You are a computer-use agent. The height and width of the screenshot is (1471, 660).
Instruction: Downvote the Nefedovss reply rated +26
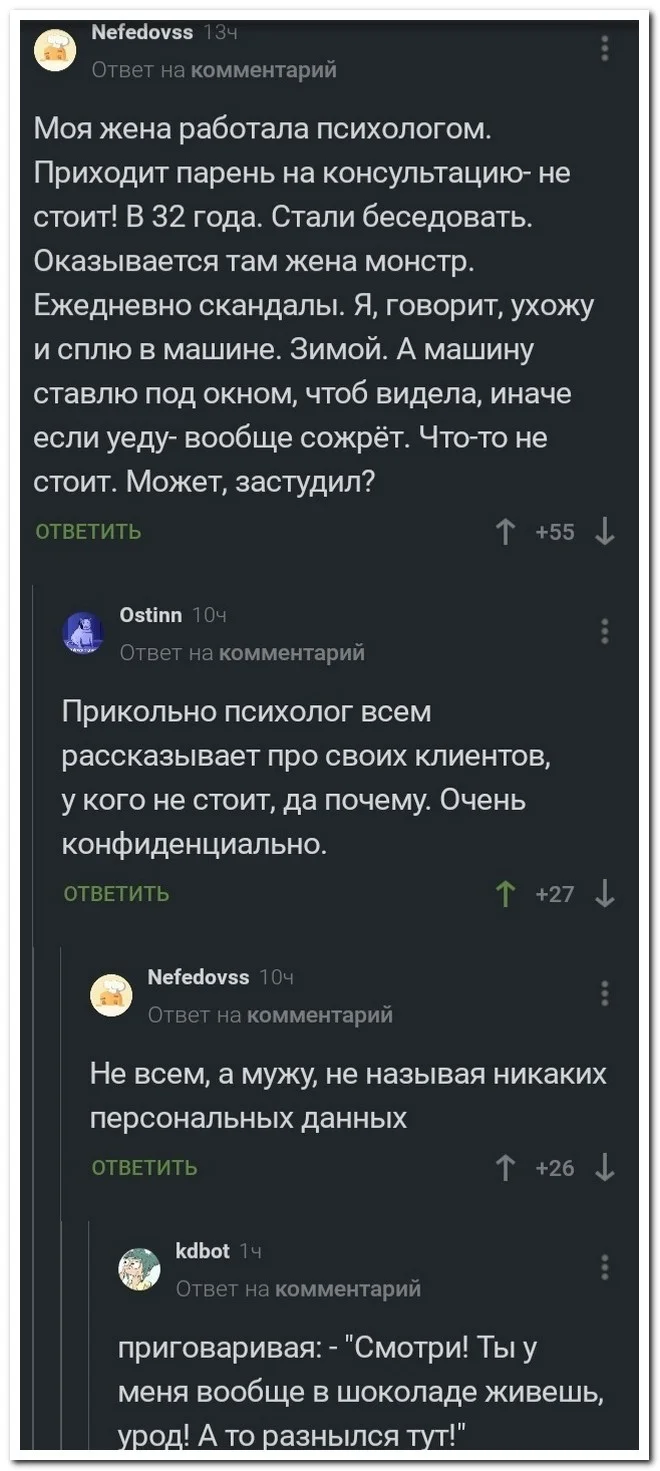[604, 1167]
